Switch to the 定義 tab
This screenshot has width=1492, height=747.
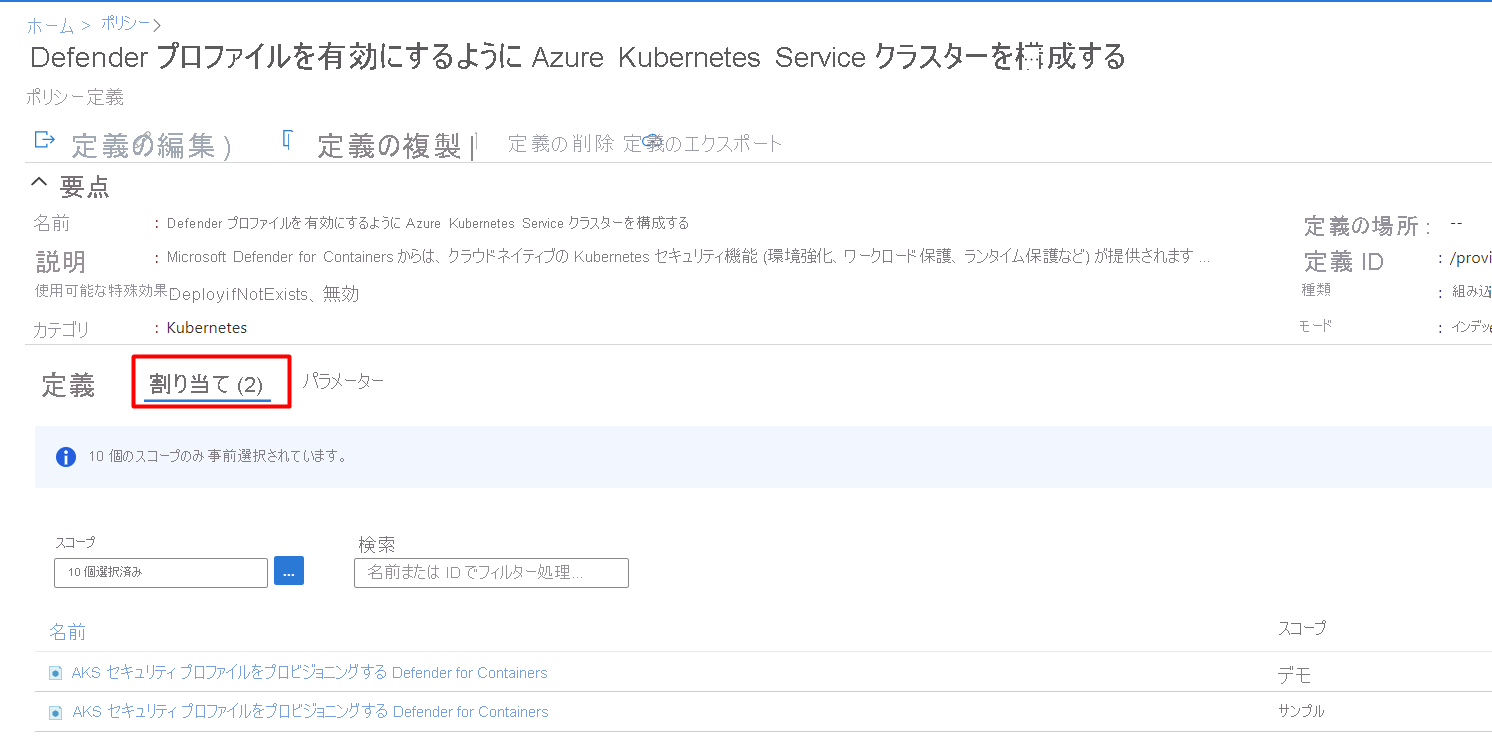tap(68, 385)
